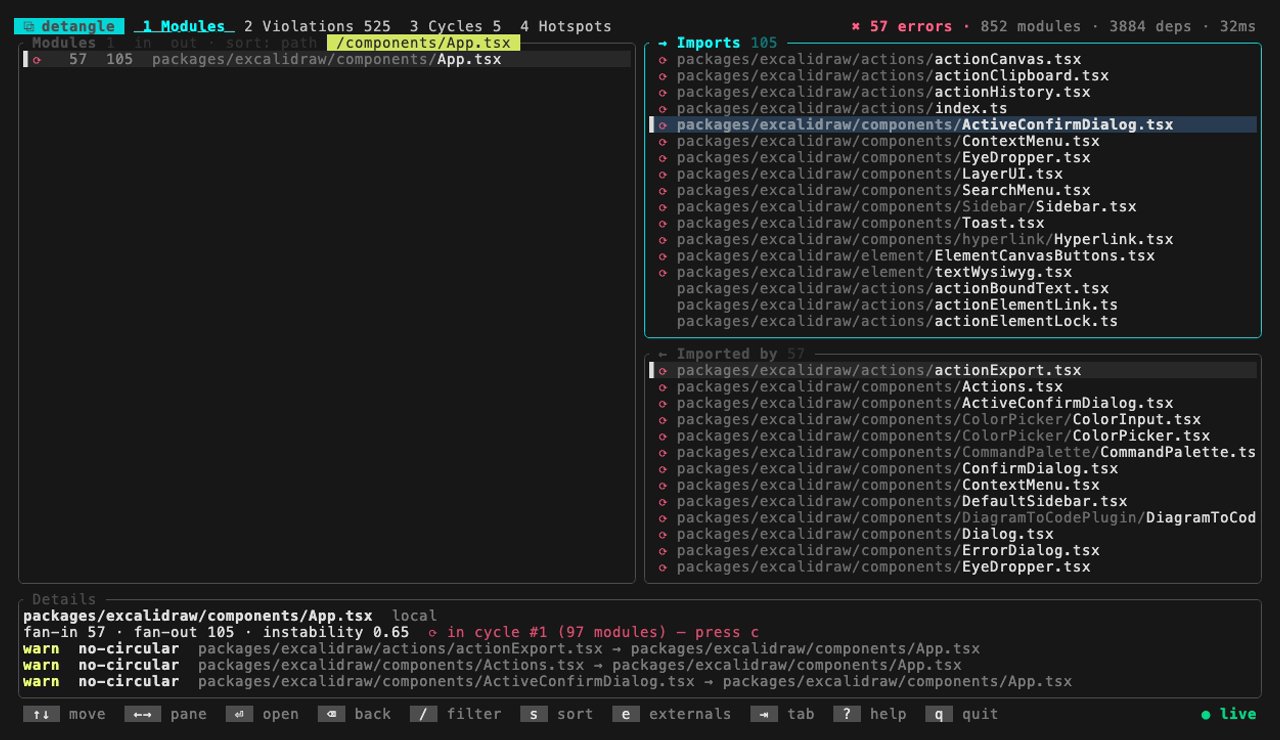Click the Imports 105 panel header
This screenshot has width=1280, height=740.
(x=717, y=43)
